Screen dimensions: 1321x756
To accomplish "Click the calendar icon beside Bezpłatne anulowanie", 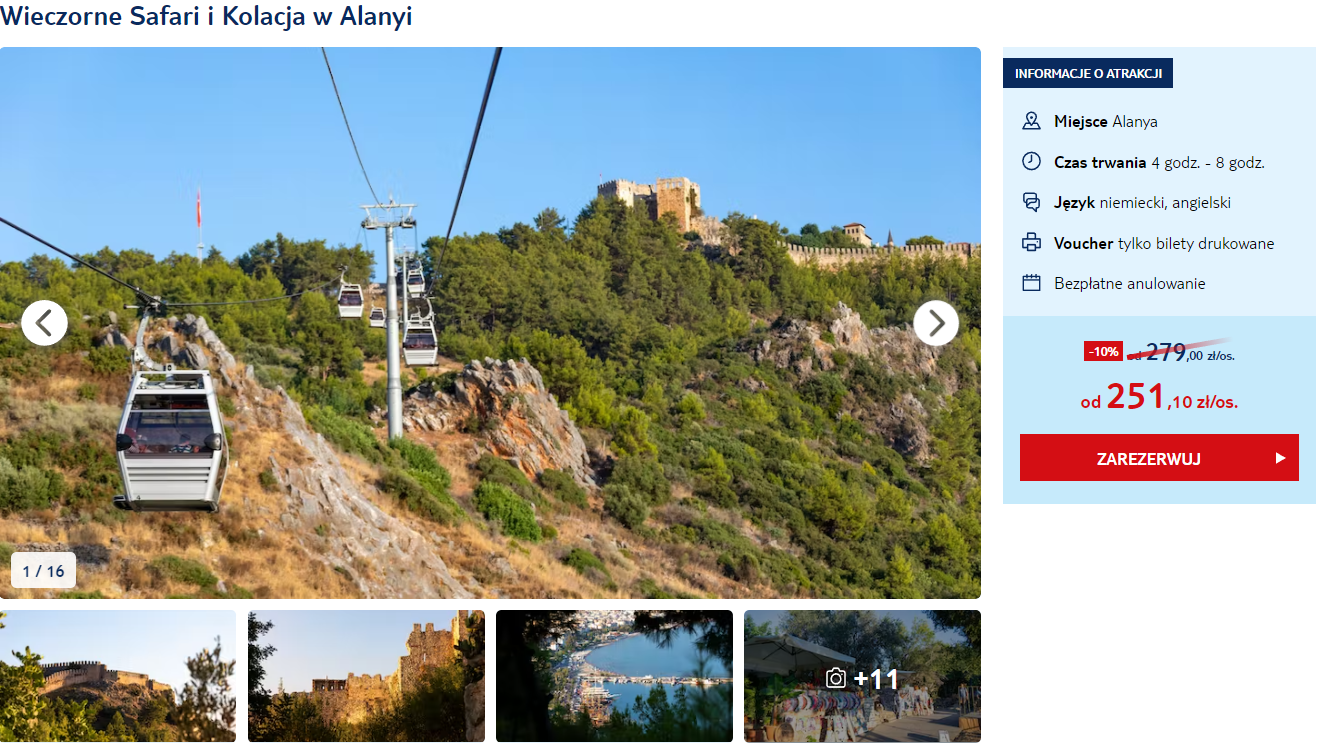I will [1031, 283].
